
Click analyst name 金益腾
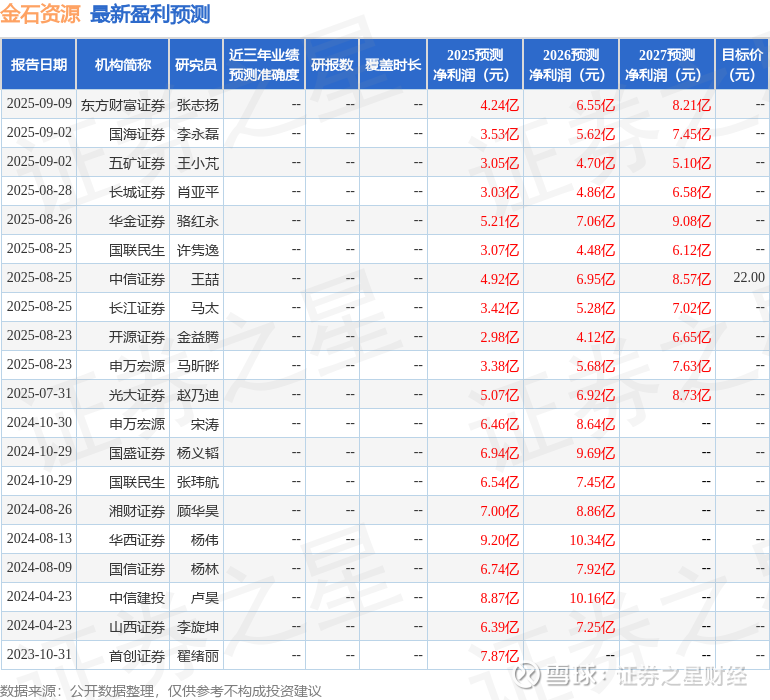click(197, 337)
